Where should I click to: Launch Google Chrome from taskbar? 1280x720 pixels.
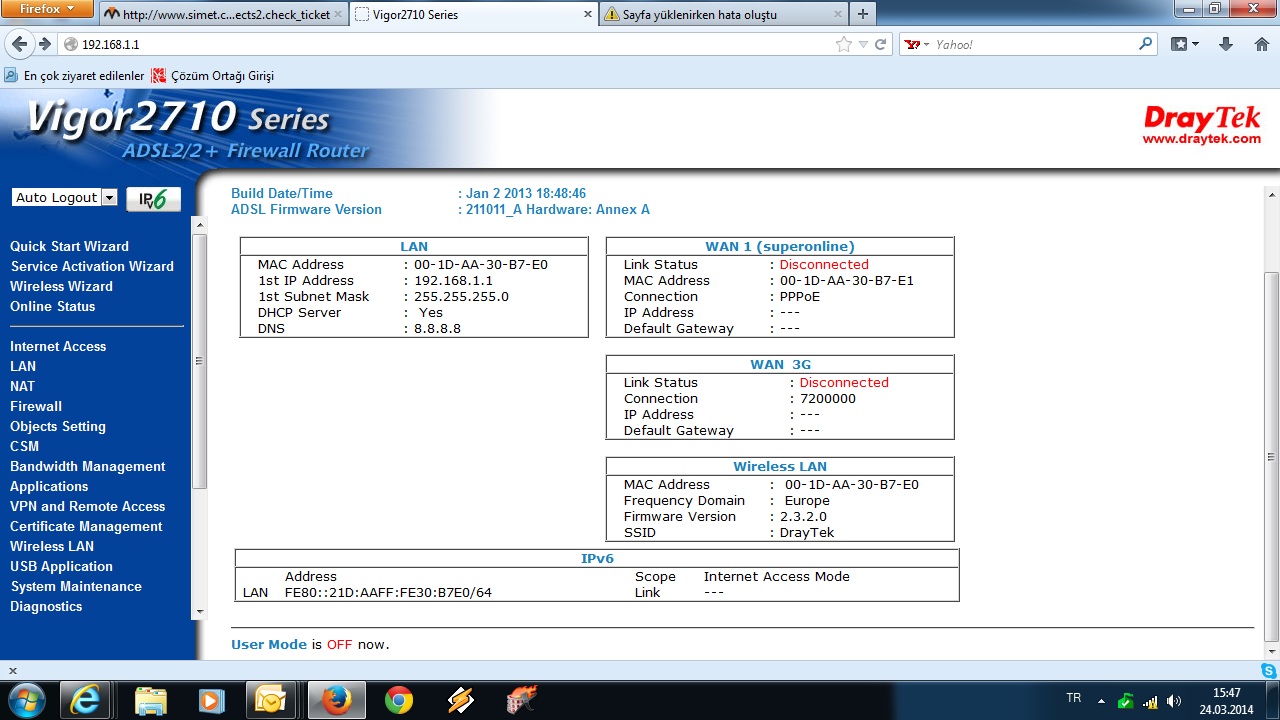[x=399, y=700]
